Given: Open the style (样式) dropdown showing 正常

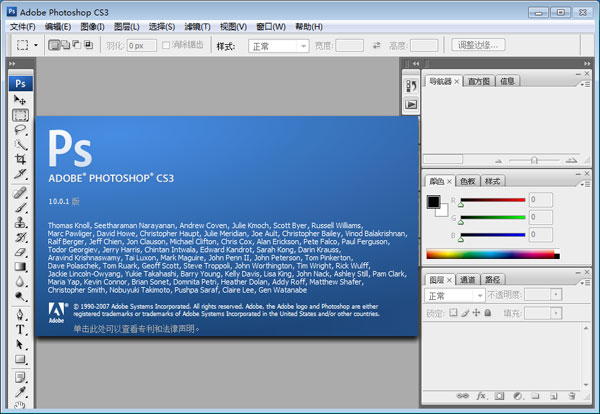Looking at the screenshot, I should [278, 45].
